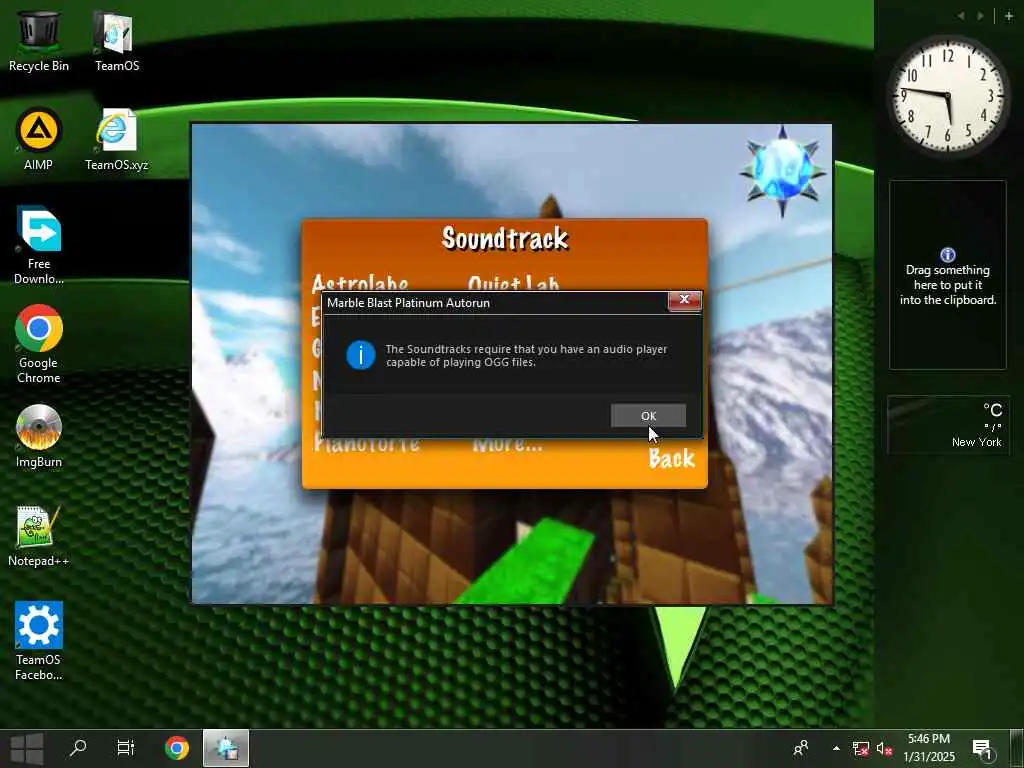Open the Action Center notifications icon
This screenshot has height=768, width=1024.
coord(982,748)
